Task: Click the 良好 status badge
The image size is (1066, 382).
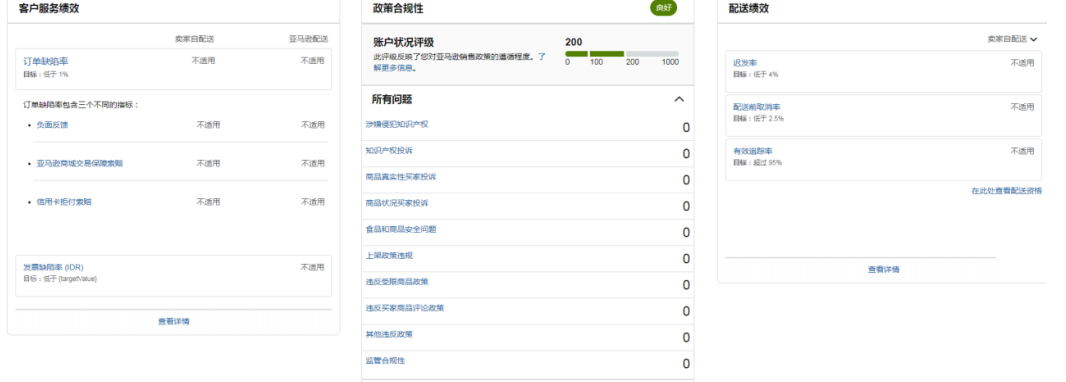Action: pyautogui.click(x=664, y=8)
